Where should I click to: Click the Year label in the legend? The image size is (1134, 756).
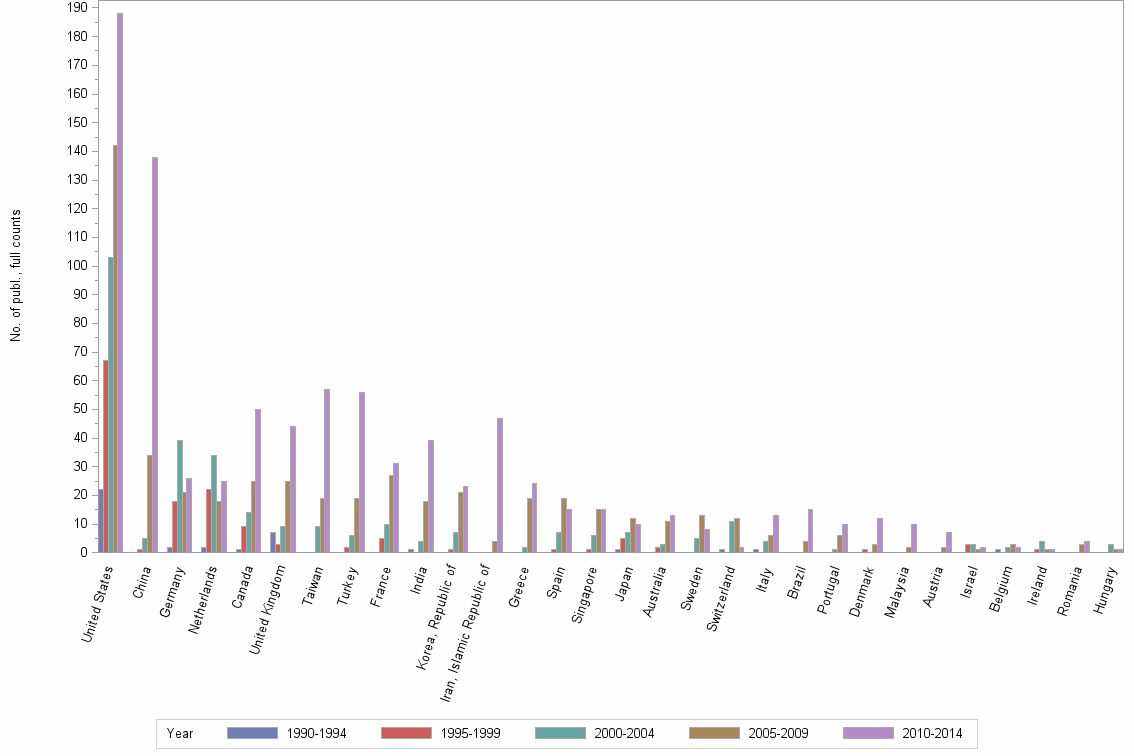coord(184,734)
